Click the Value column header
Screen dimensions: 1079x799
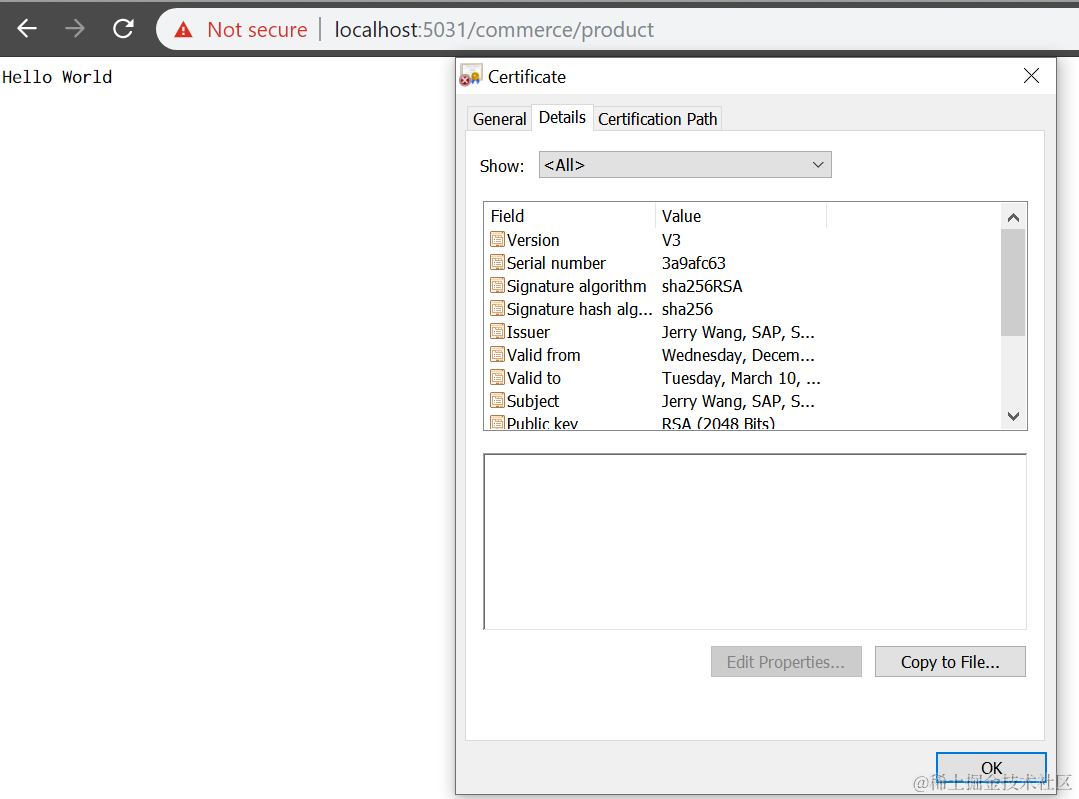click(740, 216)
